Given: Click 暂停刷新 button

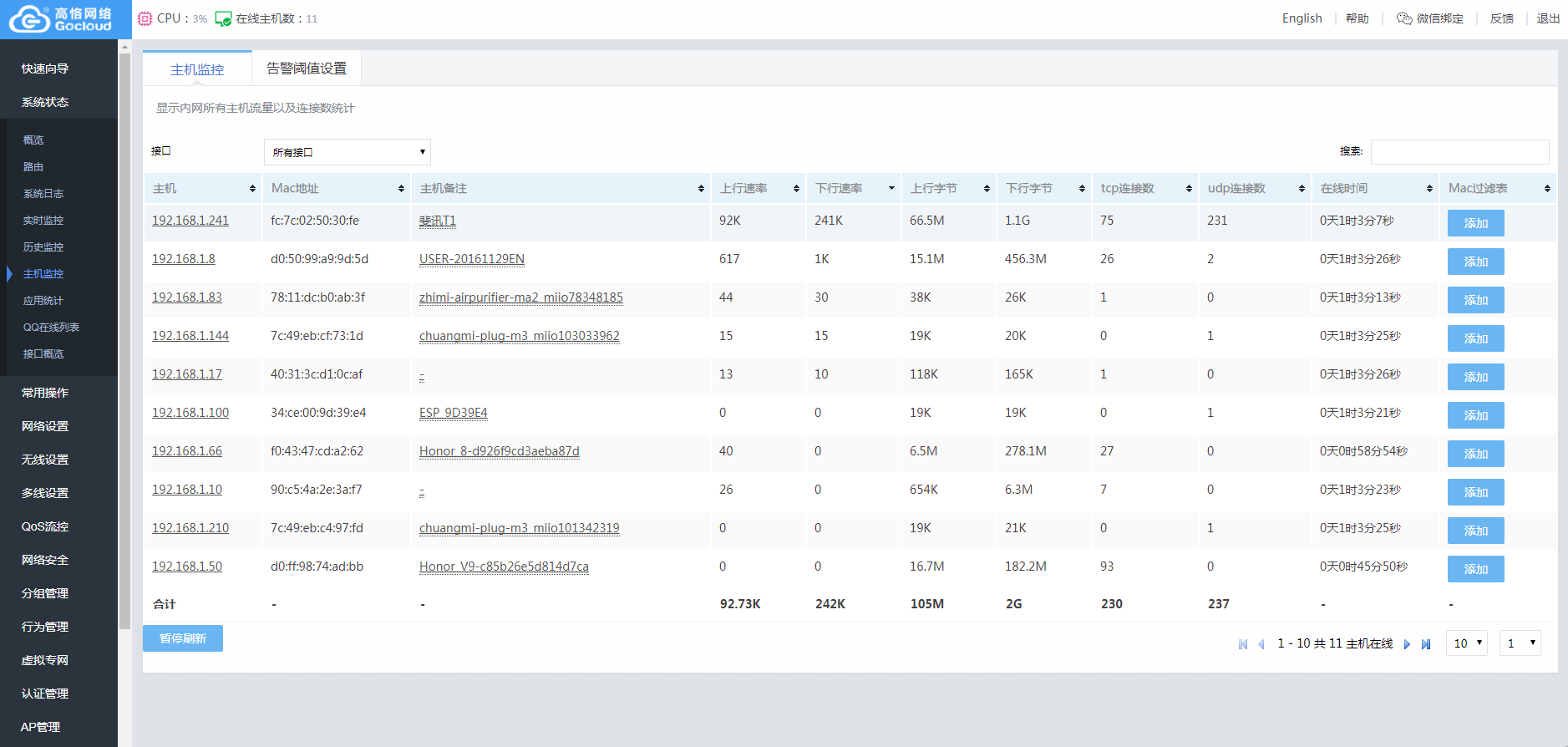Looking at the screenshot, I should (183, 638).
